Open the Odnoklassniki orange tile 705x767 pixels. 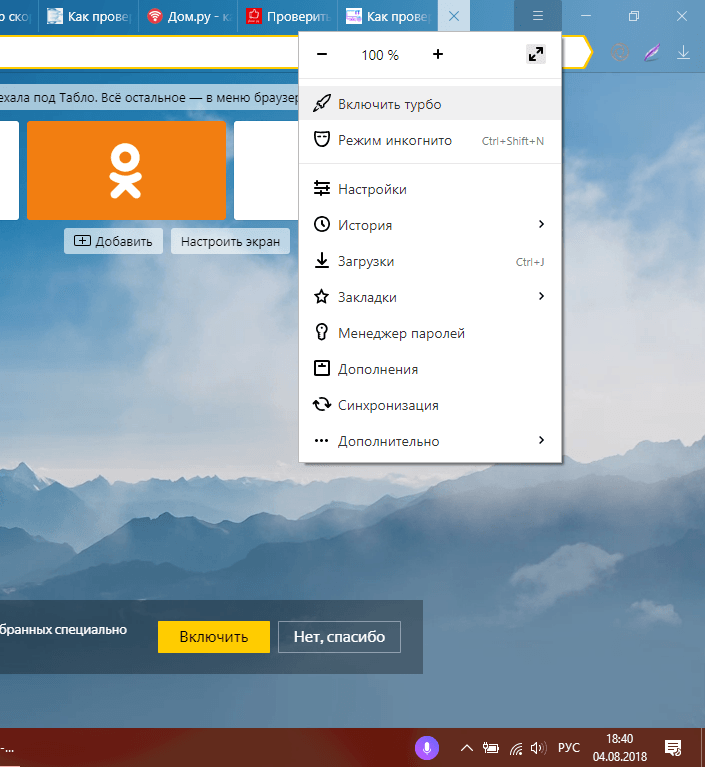[x=126, y=170]
